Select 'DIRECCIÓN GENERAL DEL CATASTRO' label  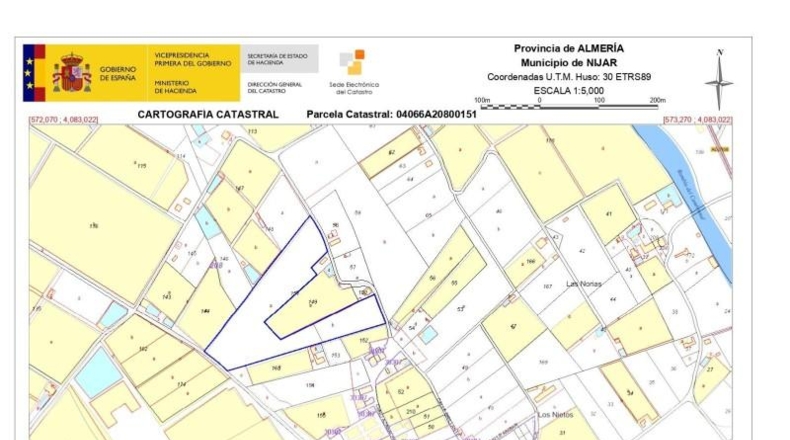coord(275,88)
